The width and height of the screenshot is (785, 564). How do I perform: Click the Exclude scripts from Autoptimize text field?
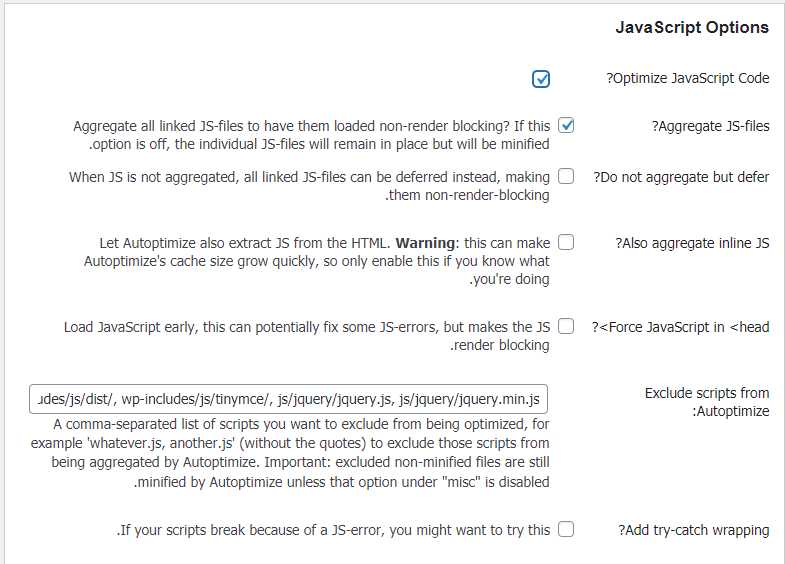click(289, 400)
